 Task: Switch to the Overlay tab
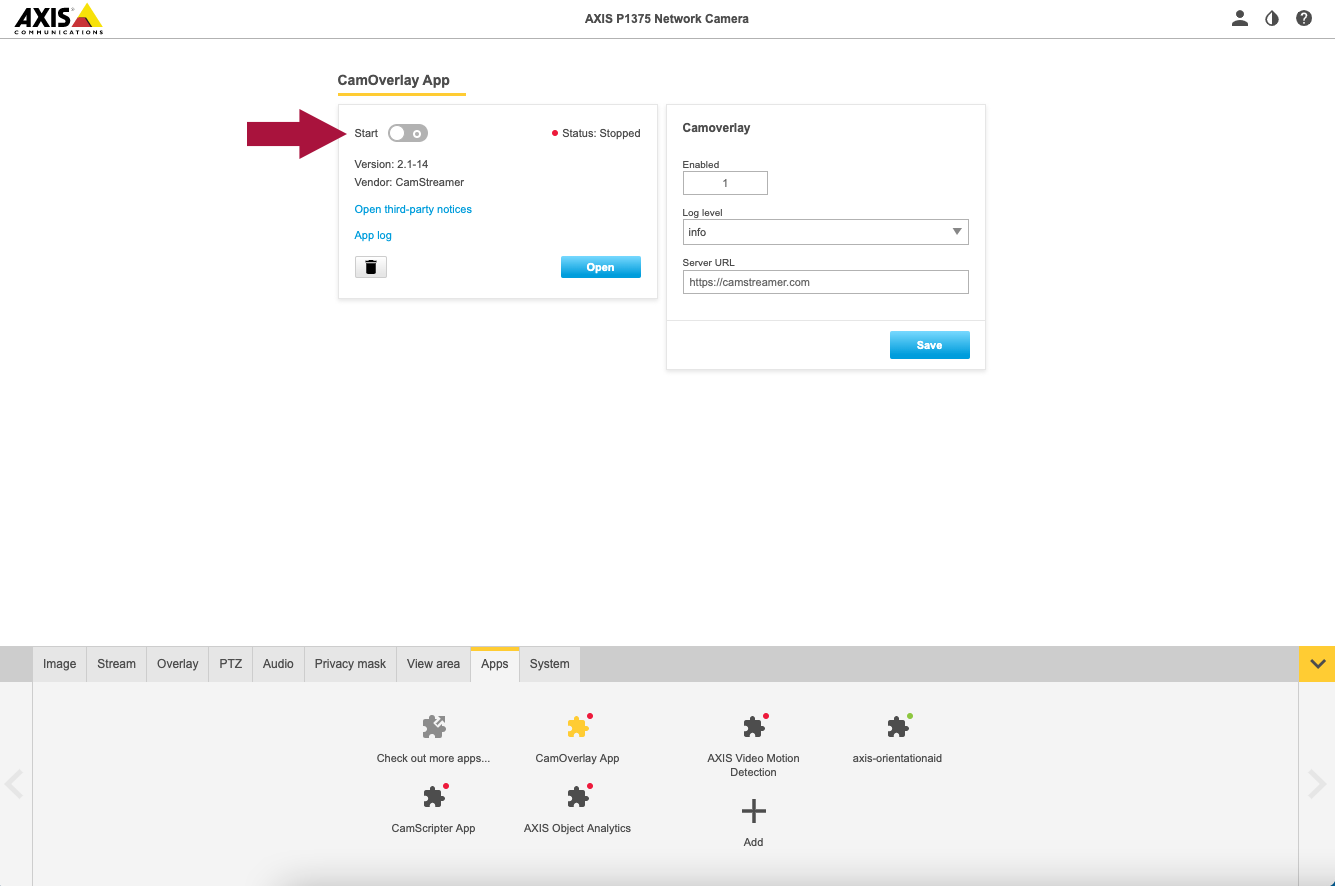[x=178, y=664]
